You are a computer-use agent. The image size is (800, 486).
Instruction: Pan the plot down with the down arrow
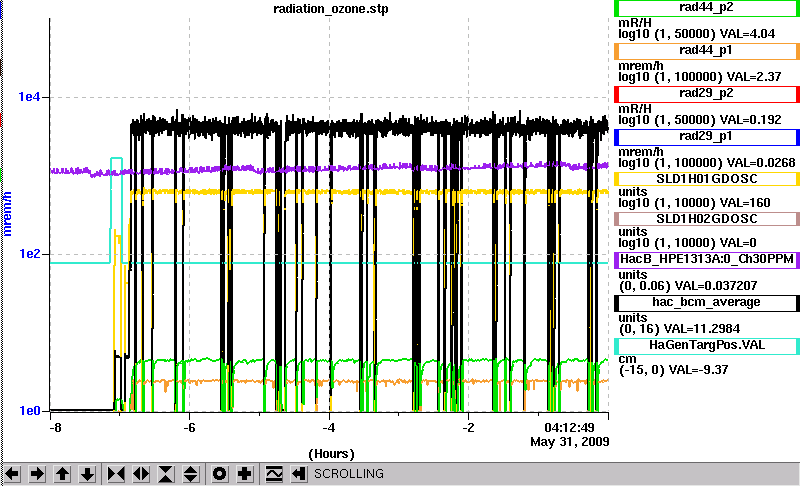pos(87,474)
